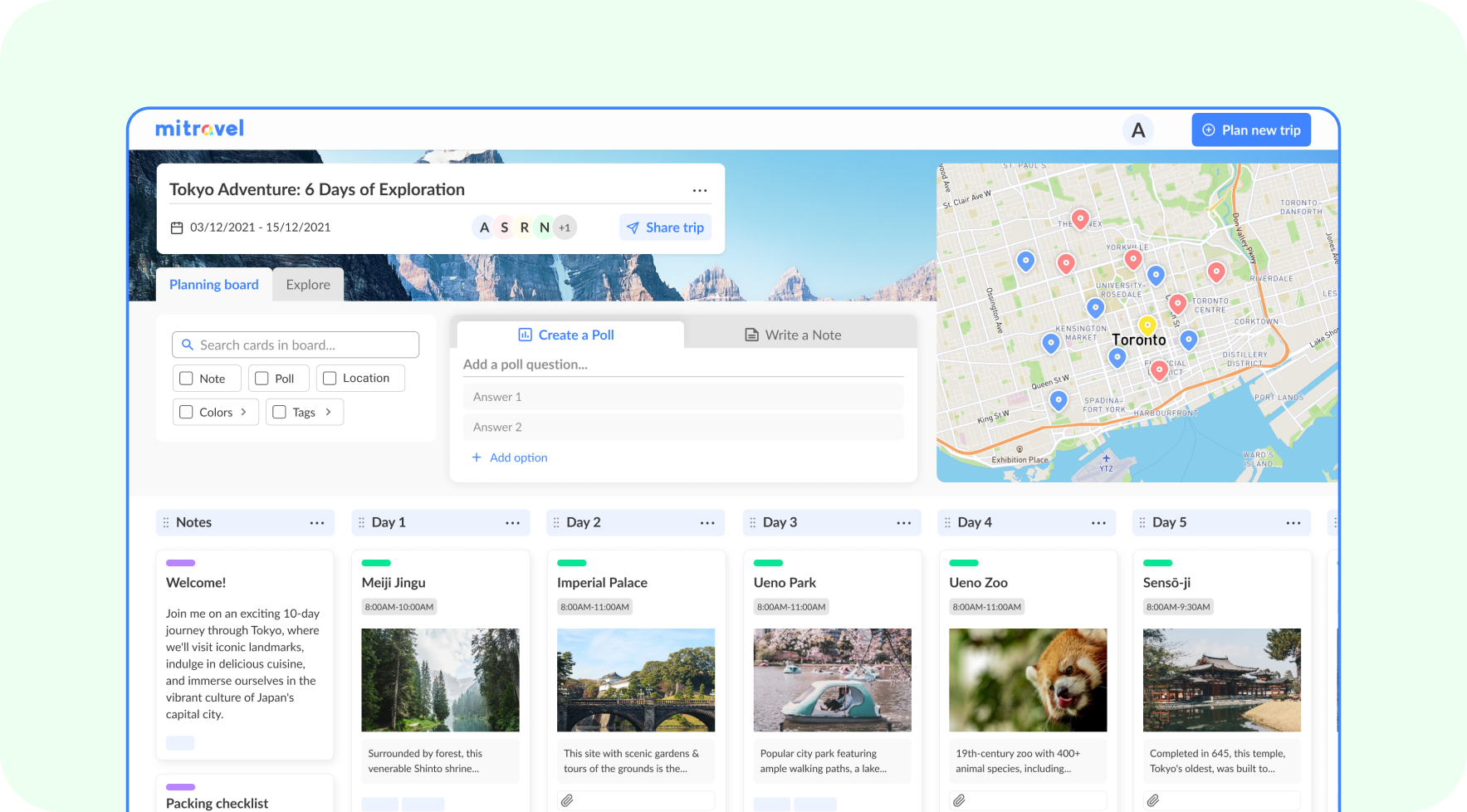Show the +1 additional collaborator badge
The height and width of the screenshot is (812, 1467).
click(x=565, y=227)
